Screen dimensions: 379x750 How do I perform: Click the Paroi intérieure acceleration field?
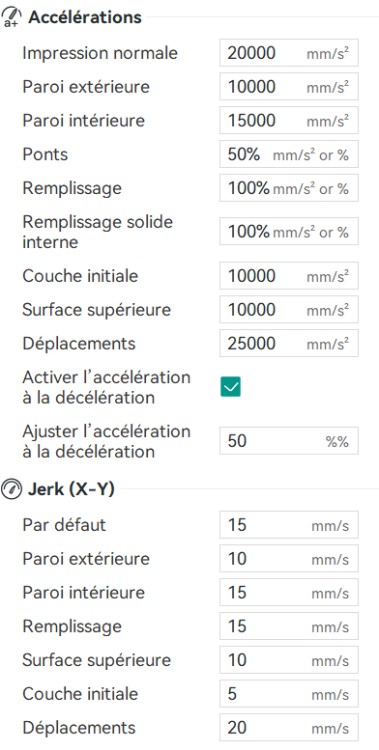pyautogui.click(x=289, y=120)
